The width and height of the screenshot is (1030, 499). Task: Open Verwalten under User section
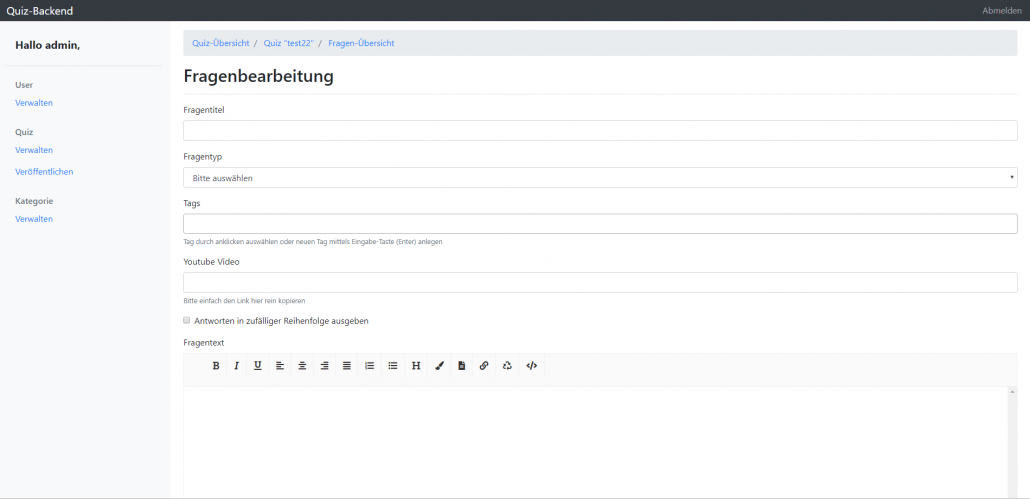34,103
